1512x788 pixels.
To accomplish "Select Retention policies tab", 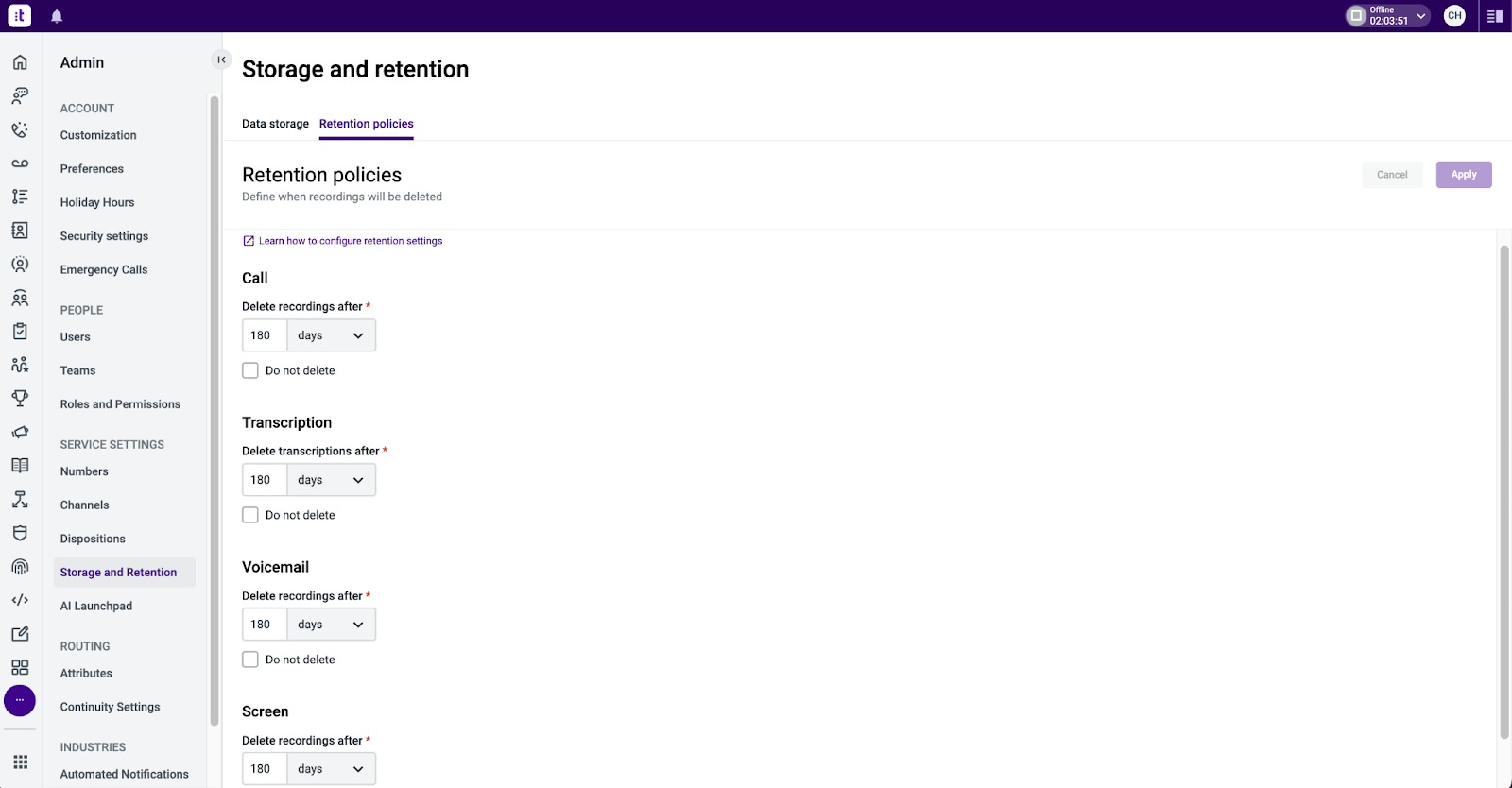I will 367,124.
